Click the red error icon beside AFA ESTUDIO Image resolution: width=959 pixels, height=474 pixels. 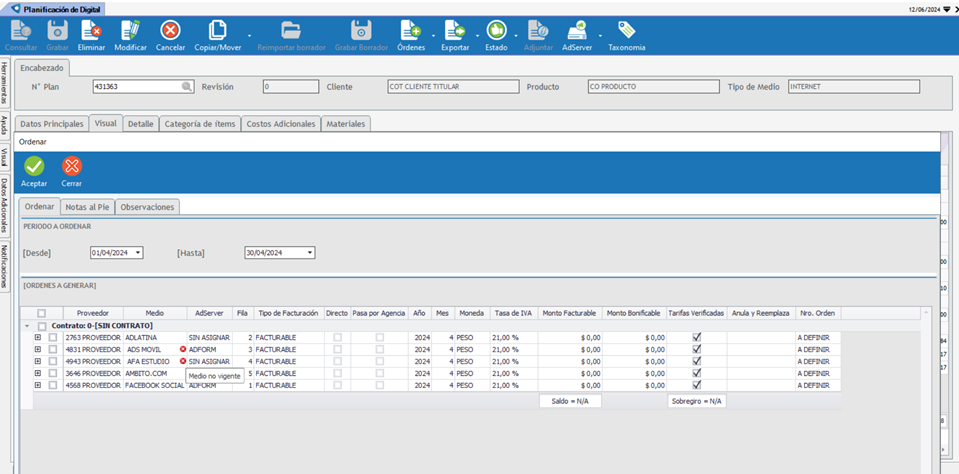click(x=183, y=361)
